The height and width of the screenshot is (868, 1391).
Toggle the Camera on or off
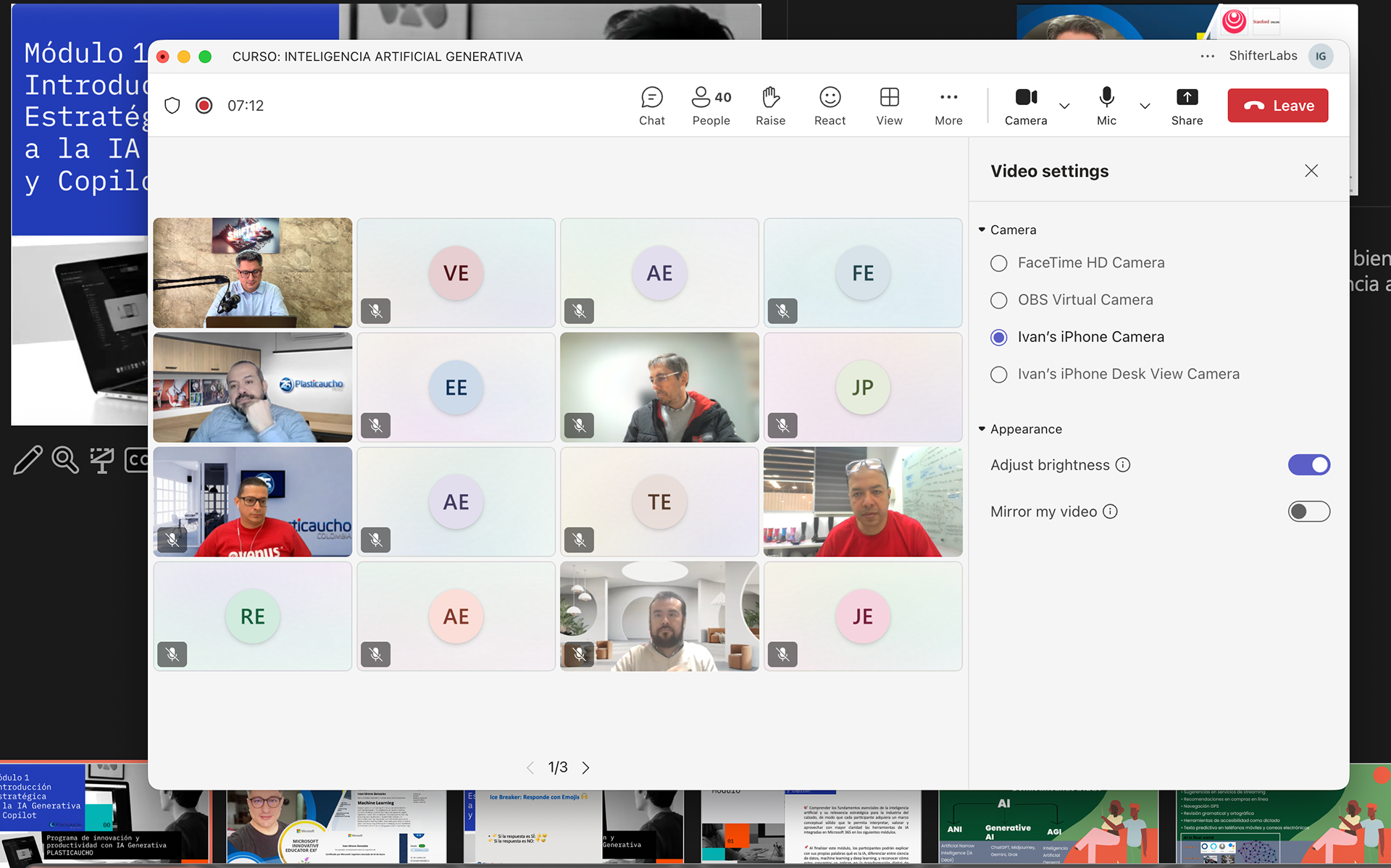[x=1026, y=106]
